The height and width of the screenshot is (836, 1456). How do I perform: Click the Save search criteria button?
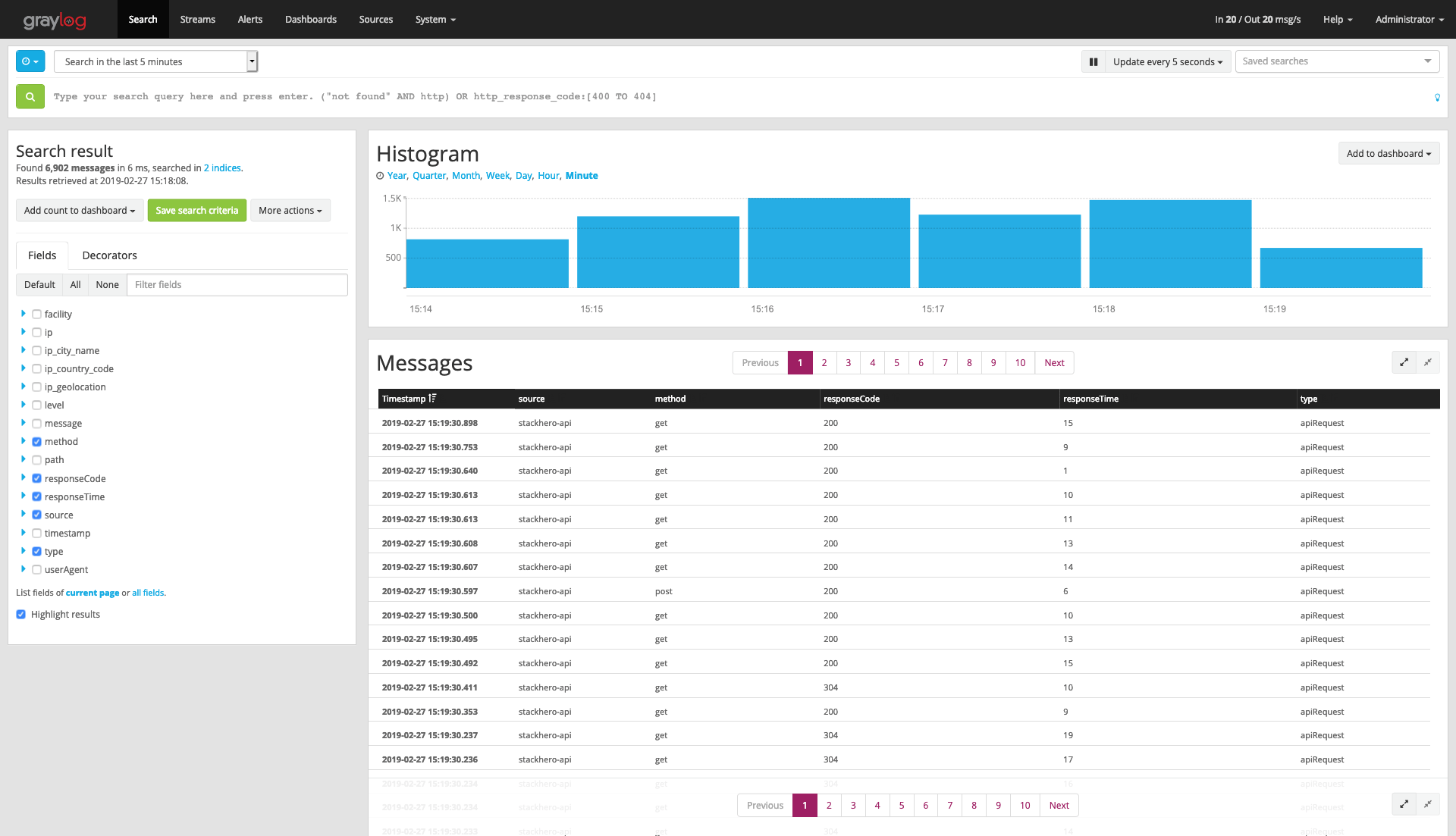196,210
